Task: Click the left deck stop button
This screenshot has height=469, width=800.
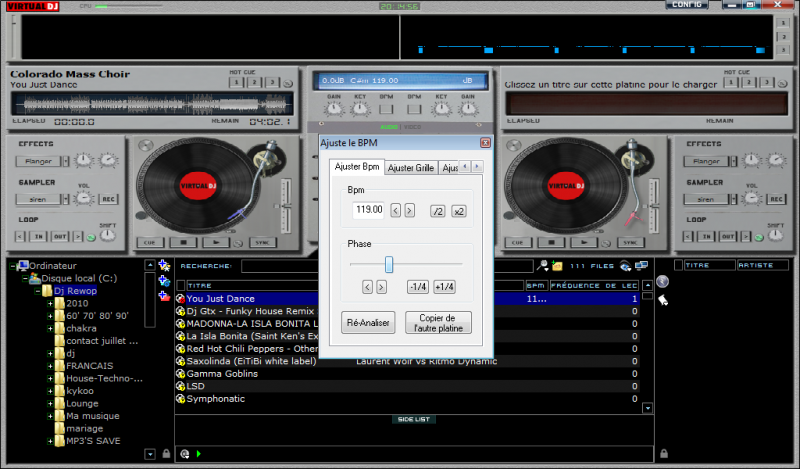Action: pyautogui.click(x=181, y=242)
